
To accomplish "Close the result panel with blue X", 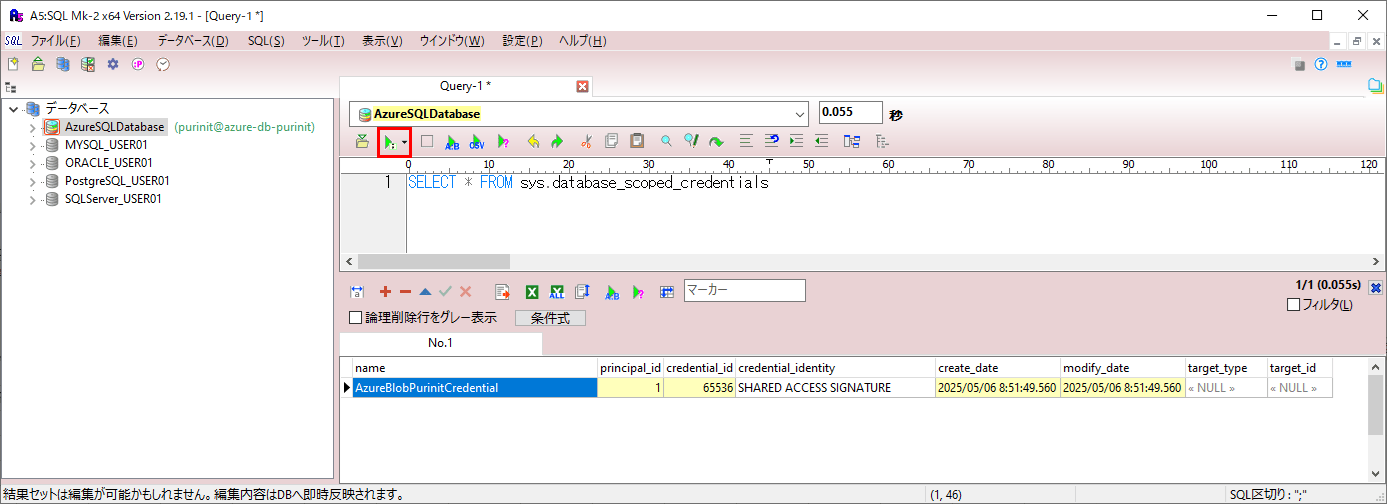I will coord(1375,287).
